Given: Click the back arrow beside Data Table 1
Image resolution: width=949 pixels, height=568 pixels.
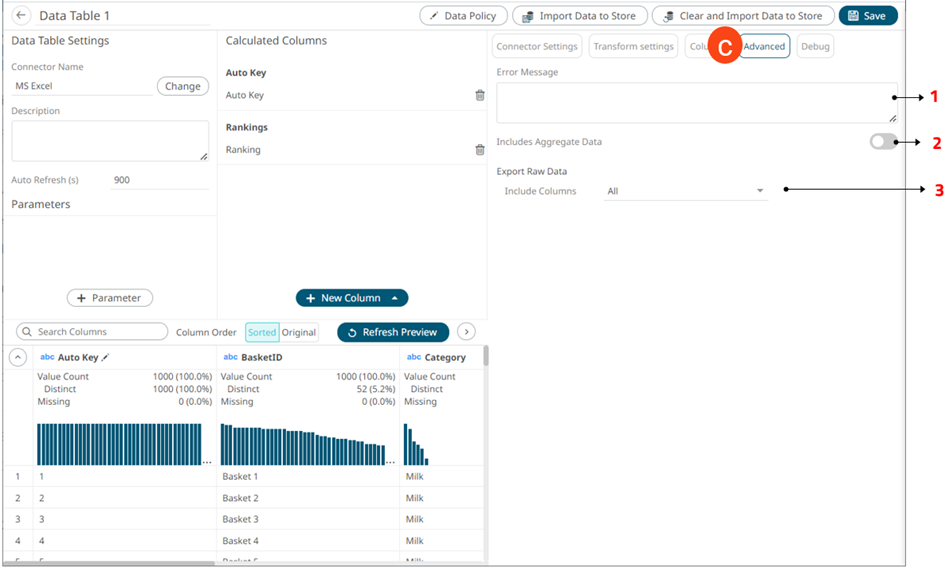Looking at the screenshot, I should tap(21, 16).
